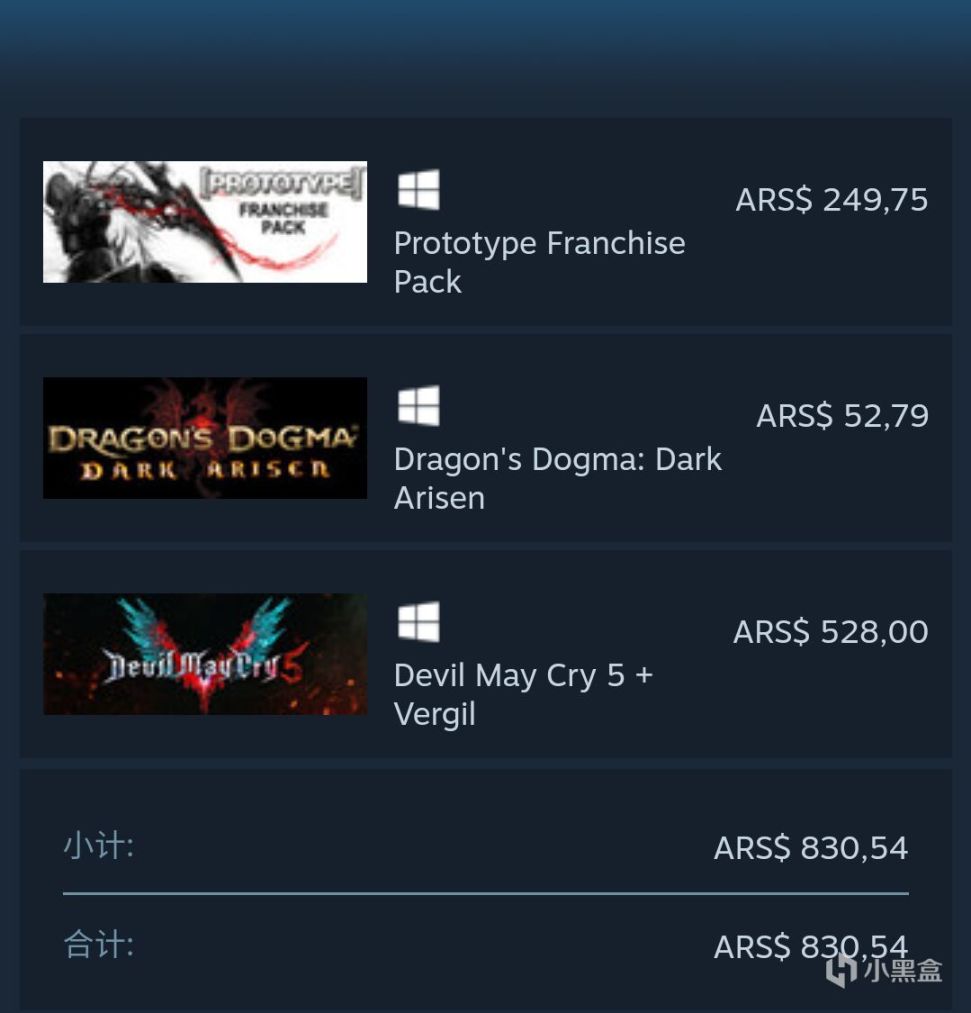Click the 小黑盒 watermark text
Viewport: 971px width, 1013px height.
coord(903,971)
